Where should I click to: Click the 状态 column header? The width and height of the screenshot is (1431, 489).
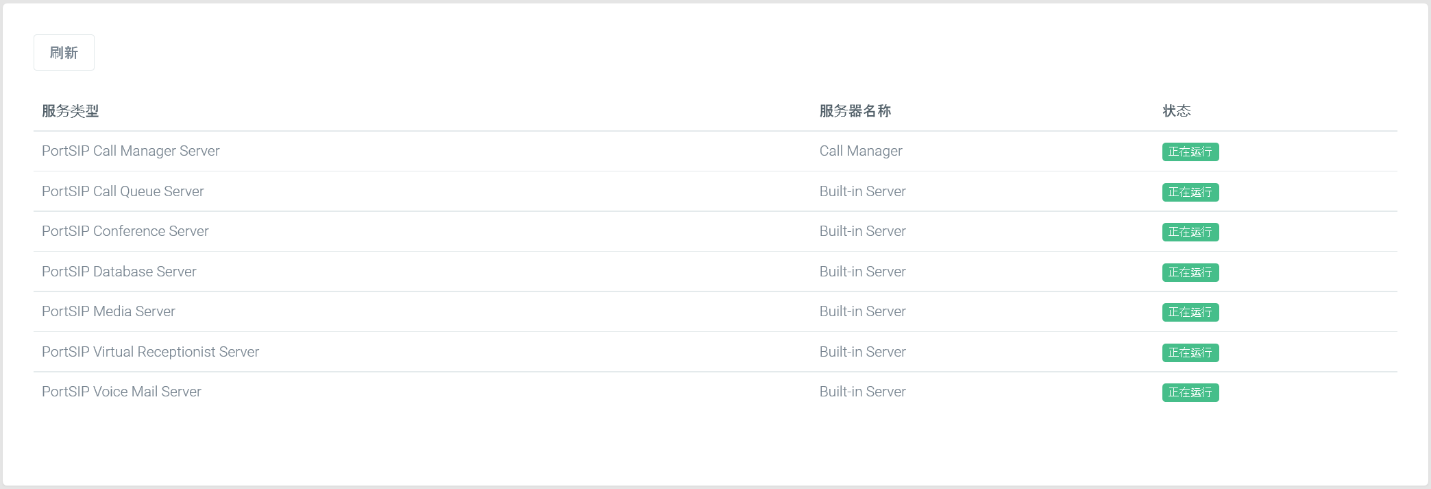coord(1177,111)
